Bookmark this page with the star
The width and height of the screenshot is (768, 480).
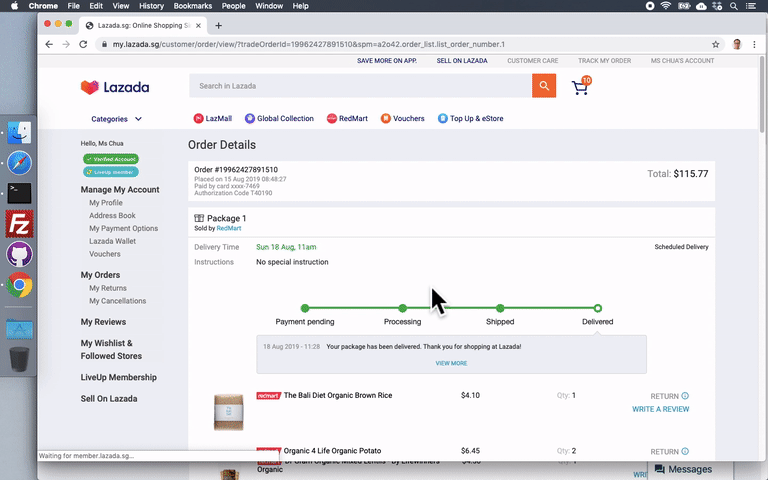click(716, 44)
